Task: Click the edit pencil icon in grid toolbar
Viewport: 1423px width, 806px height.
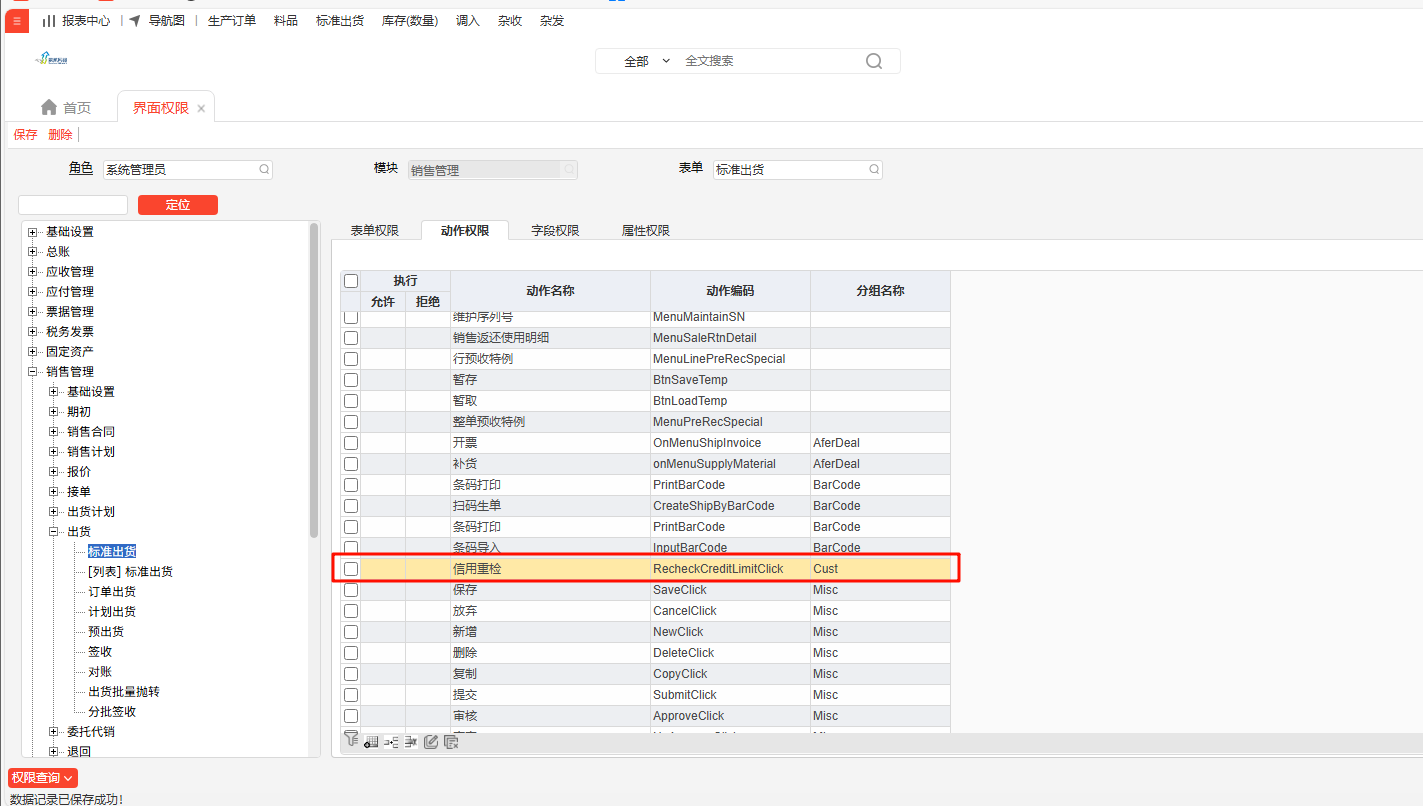Action: click(431, 742)
